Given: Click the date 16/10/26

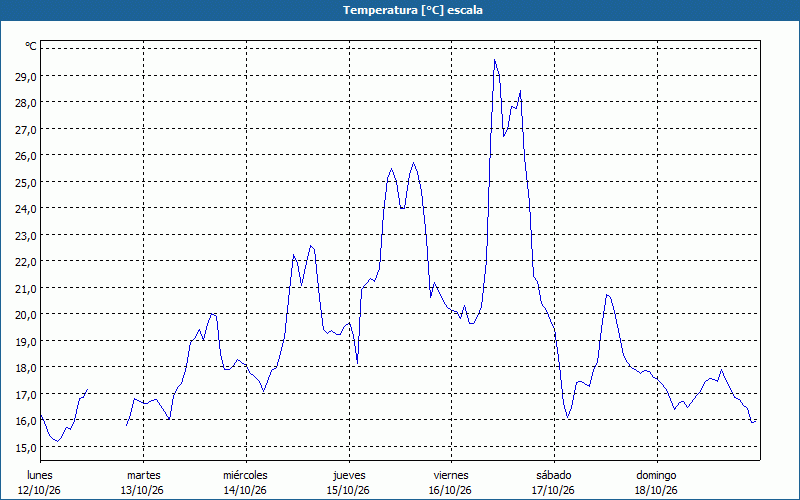Looking at the screenshot, I should (x=451, y=490).
